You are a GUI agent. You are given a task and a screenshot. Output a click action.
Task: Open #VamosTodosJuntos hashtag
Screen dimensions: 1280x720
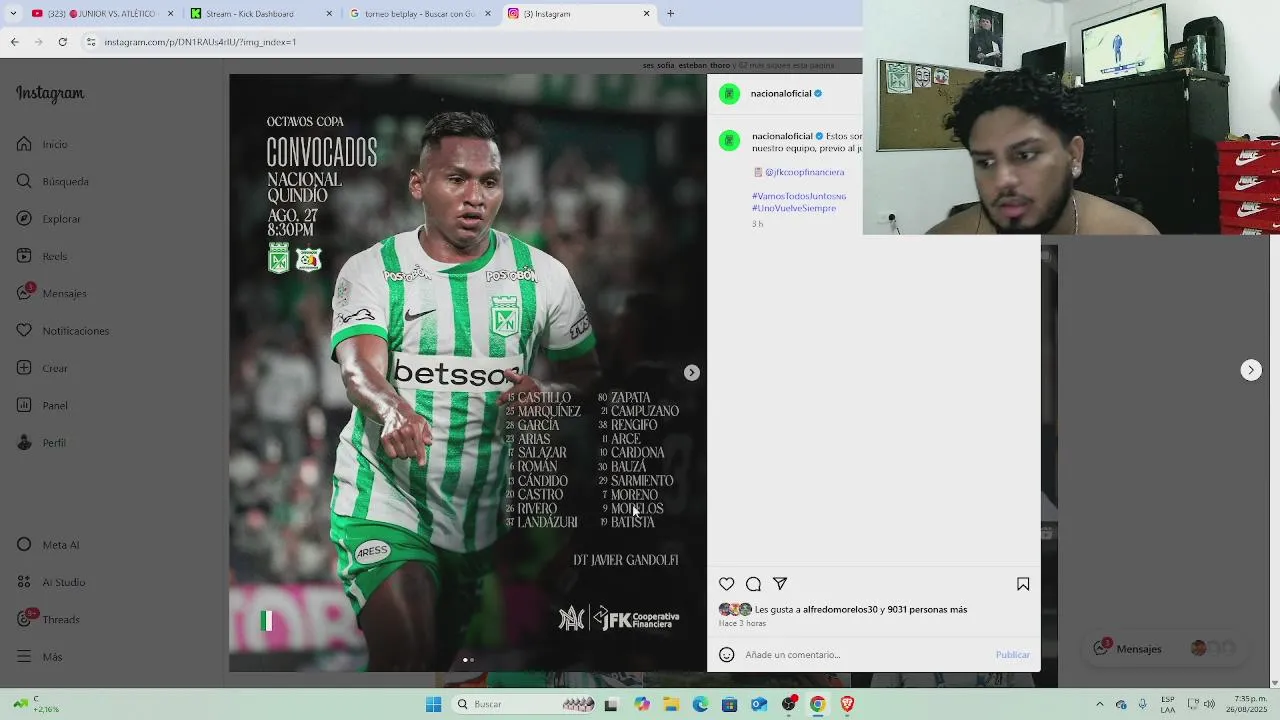[799, 196]
